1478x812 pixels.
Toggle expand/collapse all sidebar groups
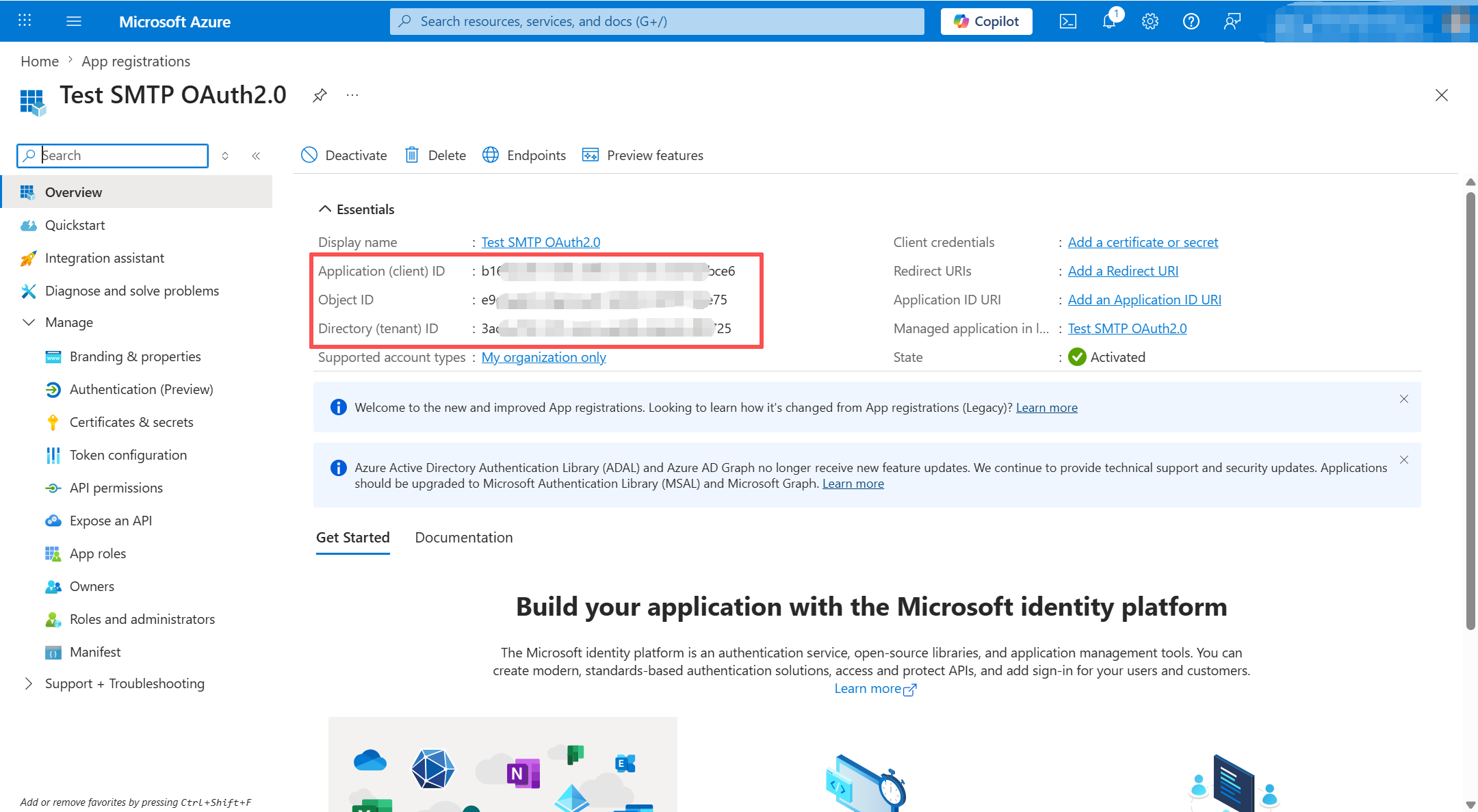point(225,156)
